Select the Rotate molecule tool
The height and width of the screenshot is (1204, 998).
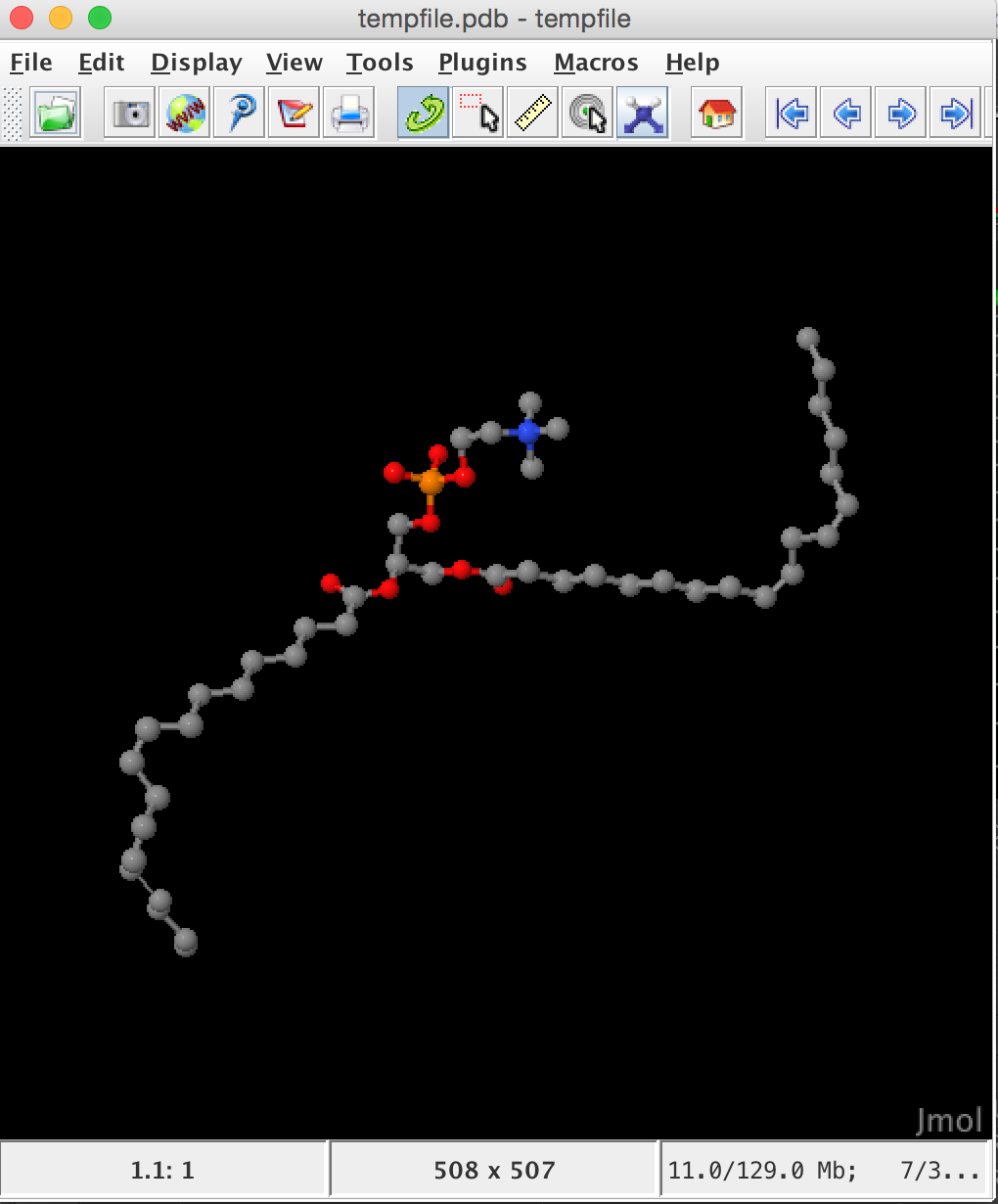[420, 112]
